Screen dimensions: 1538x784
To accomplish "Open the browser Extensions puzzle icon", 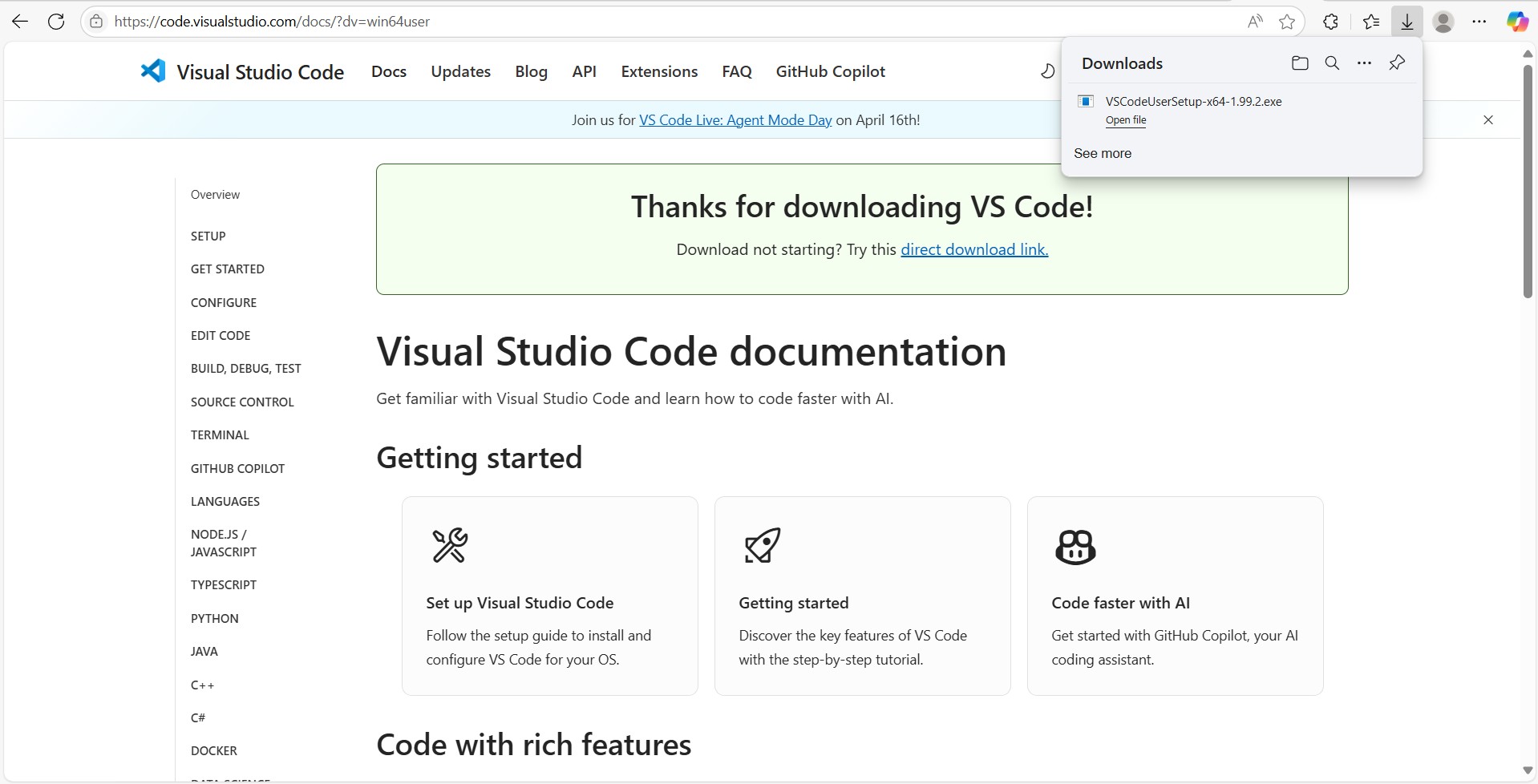I will (x=1330, y=22).
